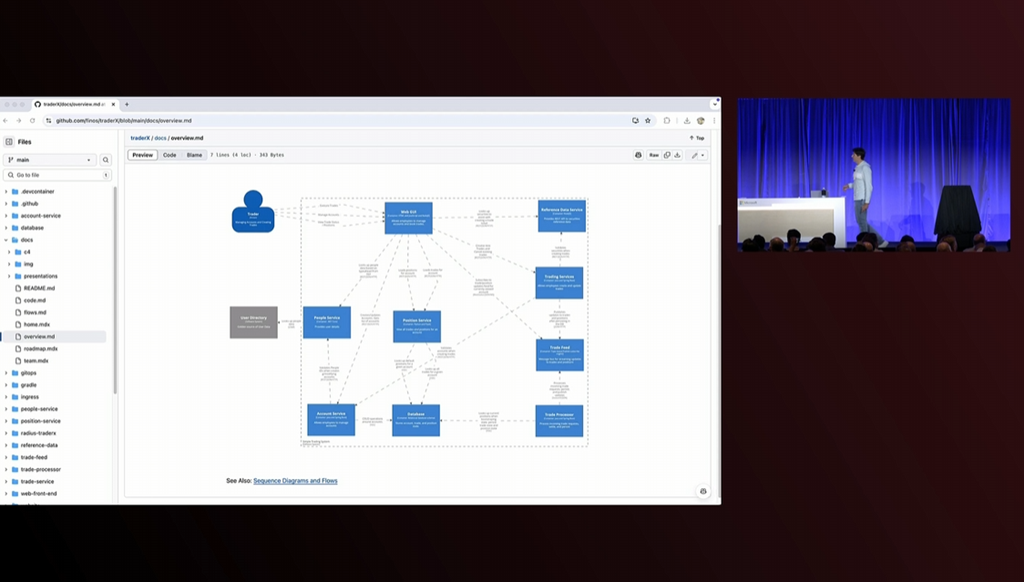1024x582 pixels.
Task: Switch to the Blame view tab
Action: [x=194, y=155]
